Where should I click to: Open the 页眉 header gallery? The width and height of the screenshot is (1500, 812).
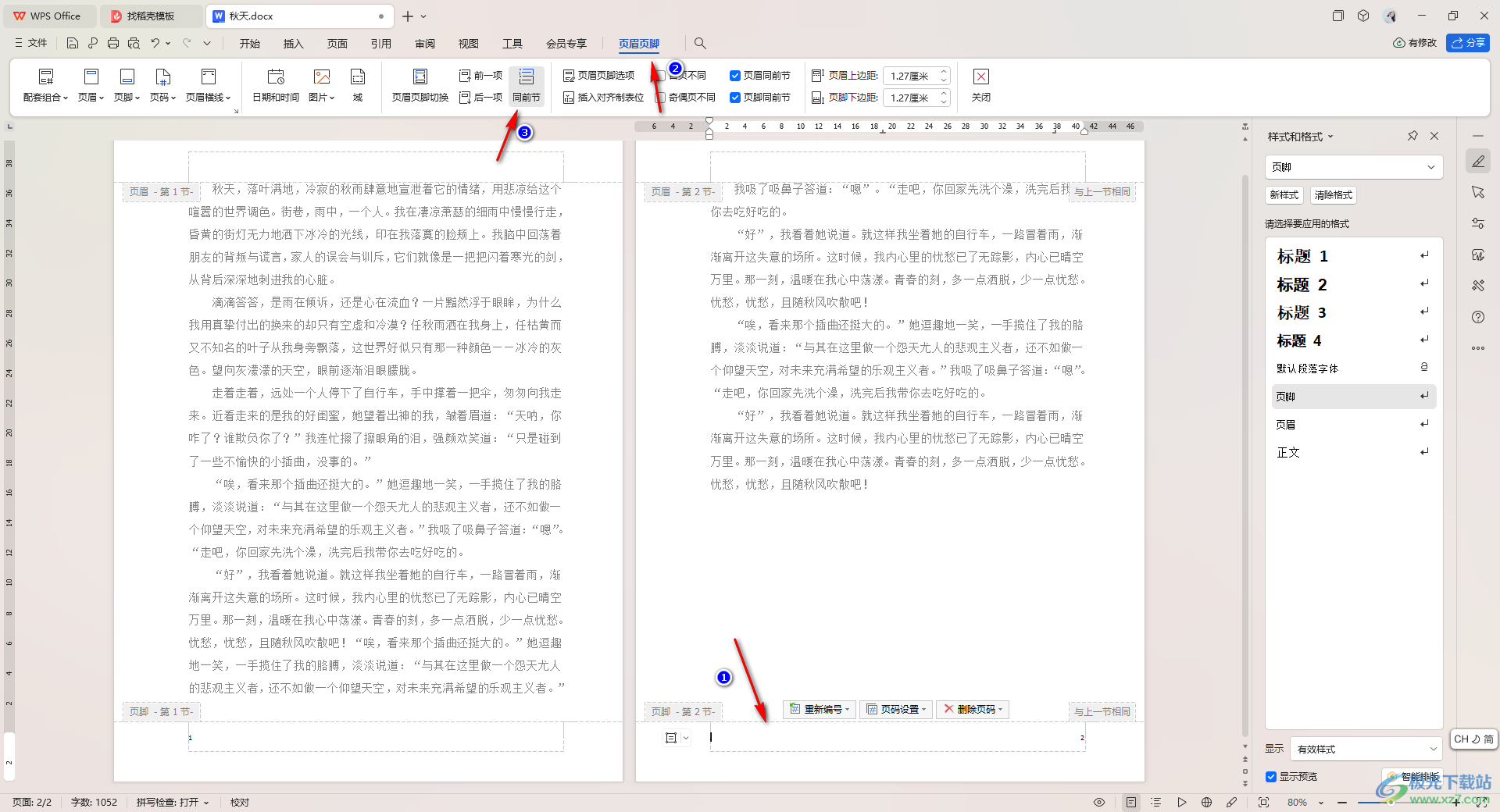coord(91,86)
